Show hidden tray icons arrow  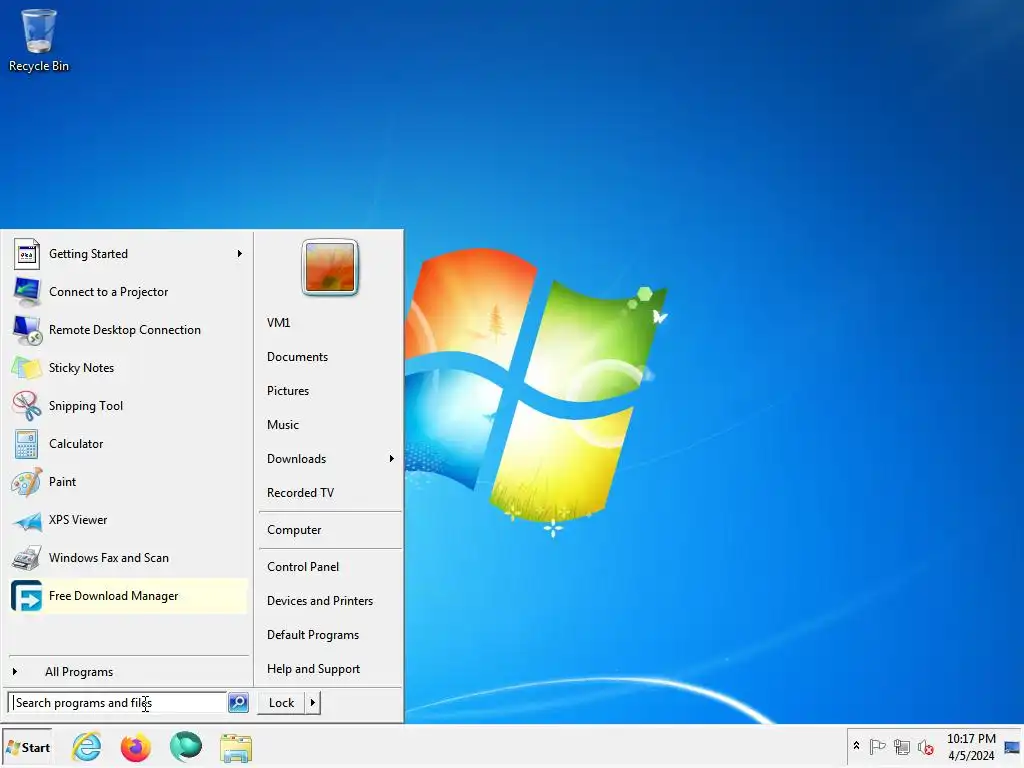856,746
